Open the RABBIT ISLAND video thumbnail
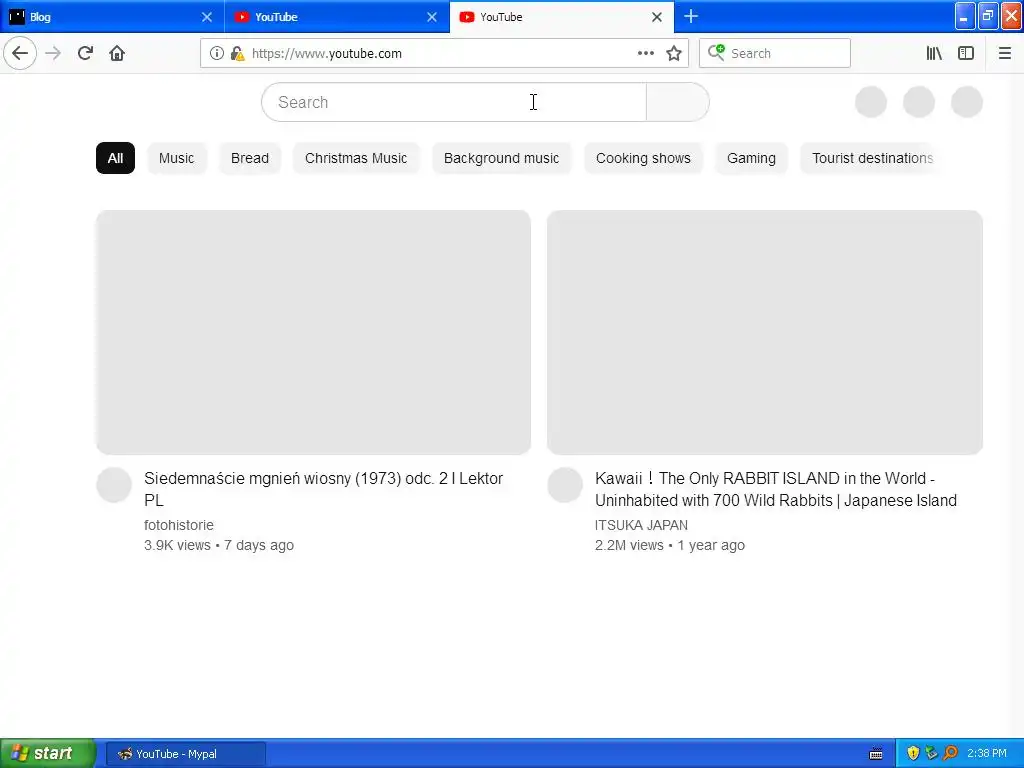 pyautogui.click(x=765, y=332)
